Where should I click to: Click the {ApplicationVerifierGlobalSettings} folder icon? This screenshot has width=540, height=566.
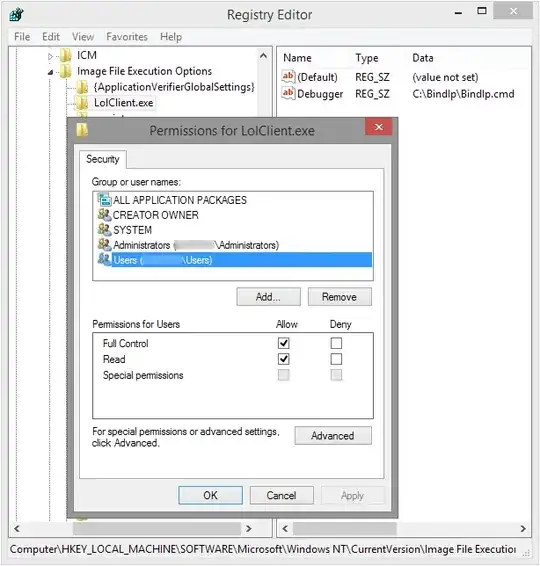coord(82,87)
